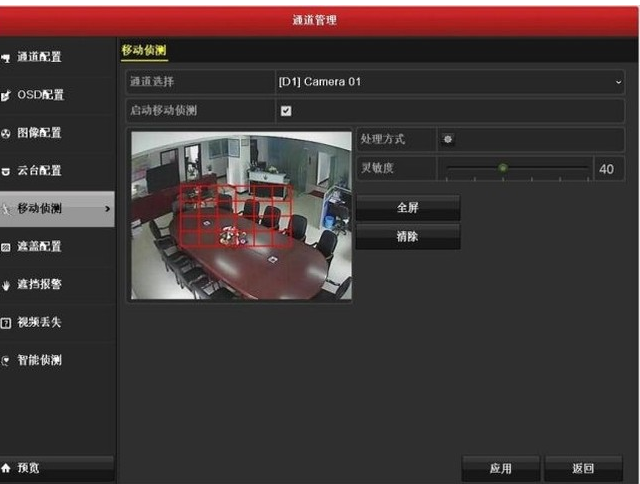Click the 通道配置 camera icon in sidebar
The height and width of the screenshot is (484, 640).
tap(7, 58)
